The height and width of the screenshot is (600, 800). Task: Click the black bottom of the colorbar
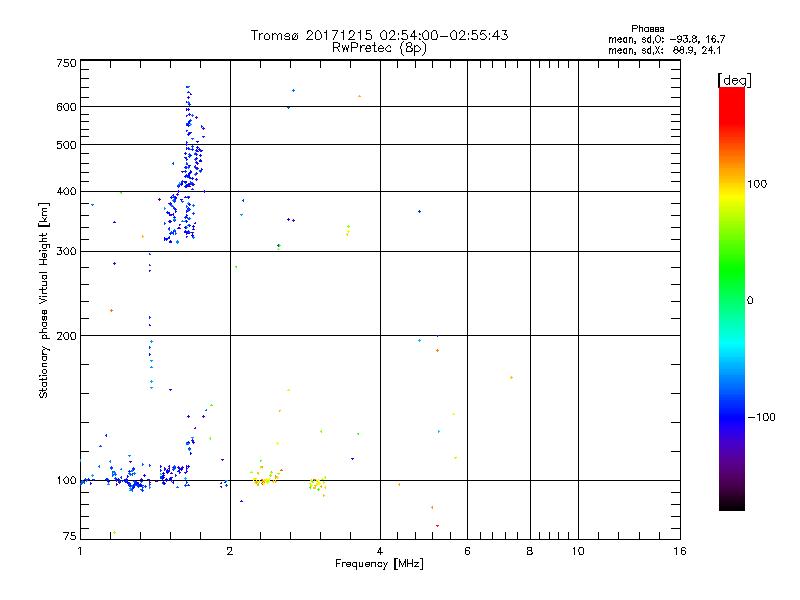click(731, 505)
